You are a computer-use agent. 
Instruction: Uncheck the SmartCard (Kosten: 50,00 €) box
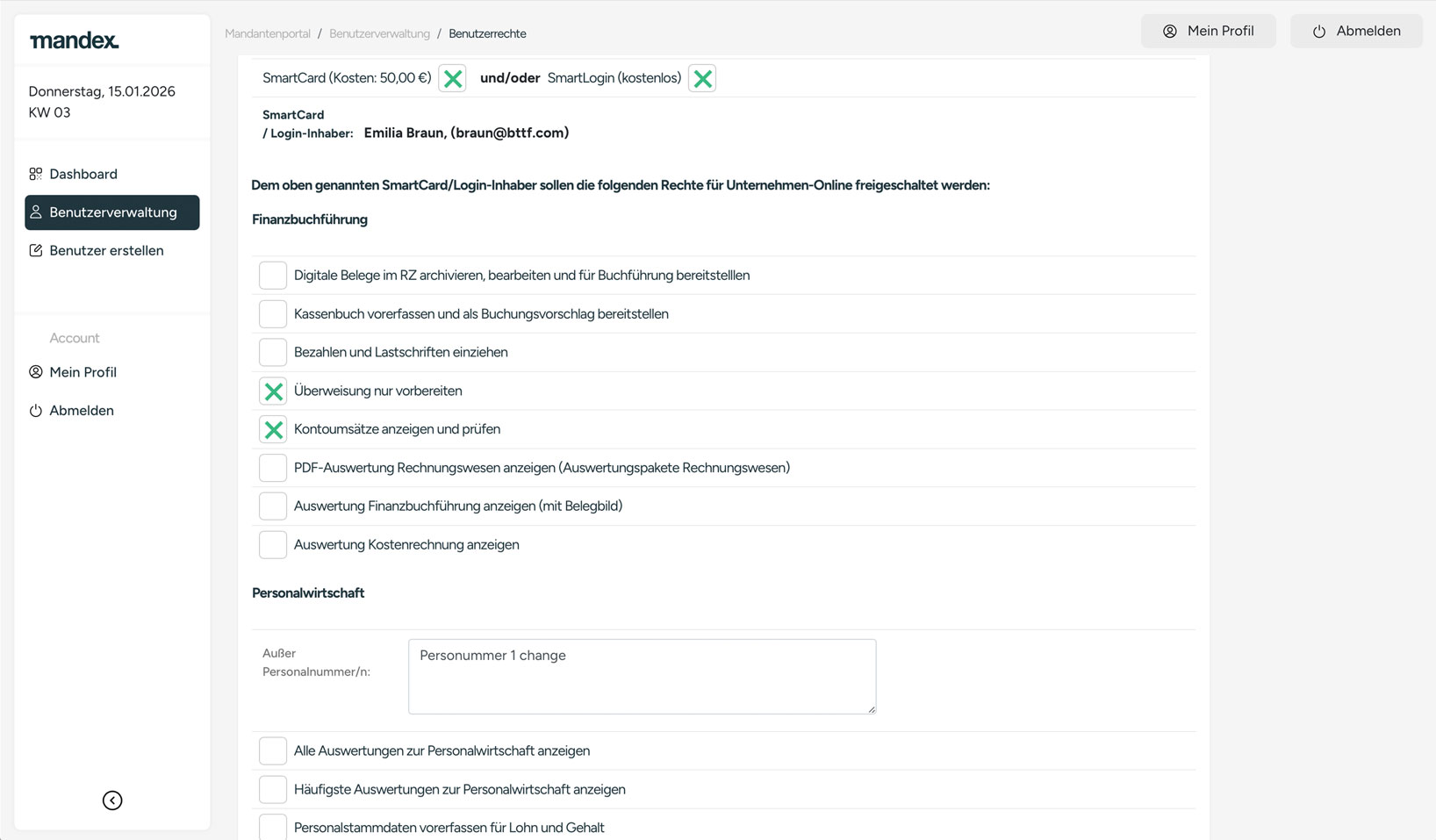(453, 79)
